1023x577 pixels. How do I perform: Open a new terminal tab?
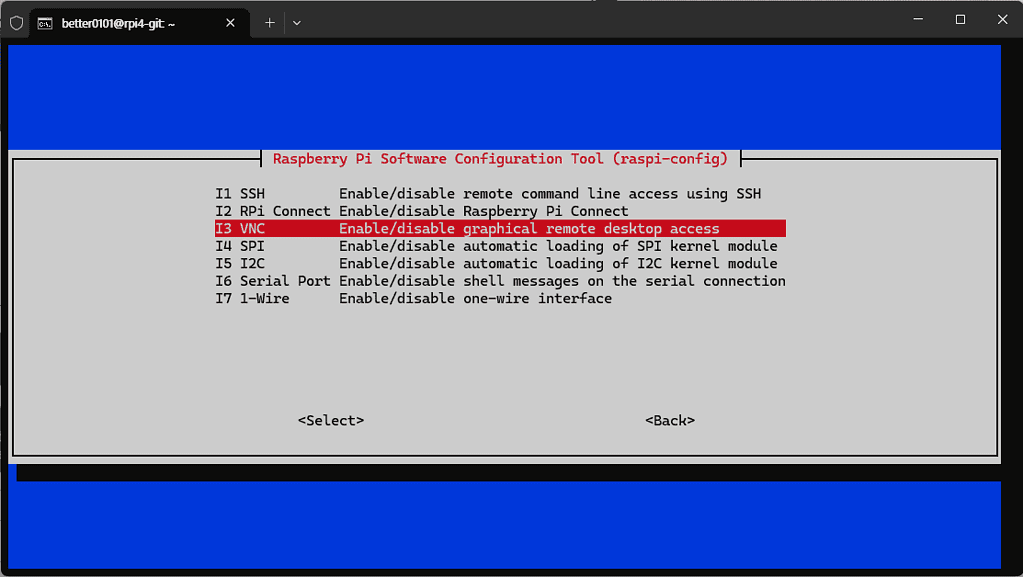pos(269,22)
